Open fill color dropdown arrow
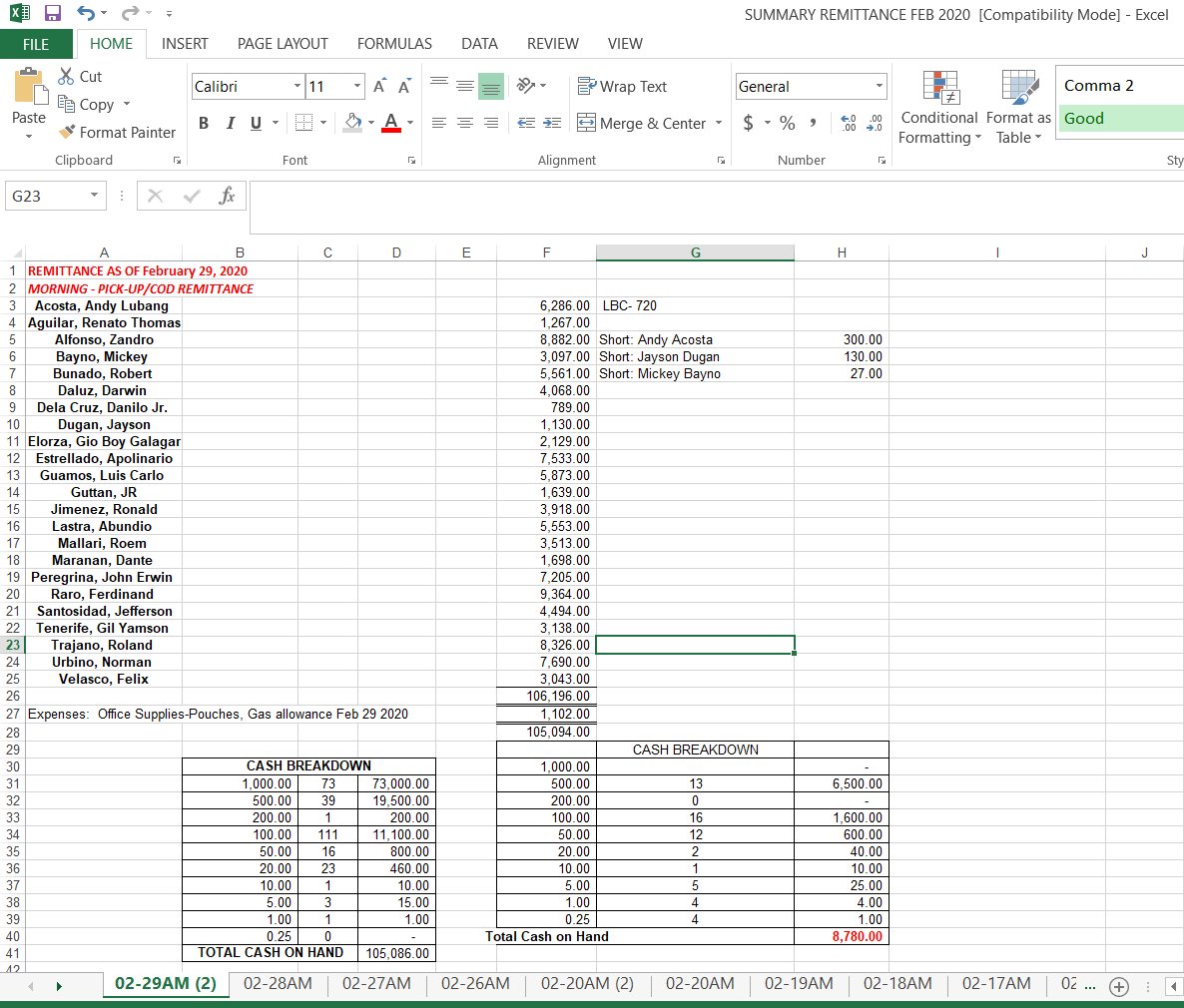Image resolution: width=1184 pixels, height=1008 pixels. [371, 123]
